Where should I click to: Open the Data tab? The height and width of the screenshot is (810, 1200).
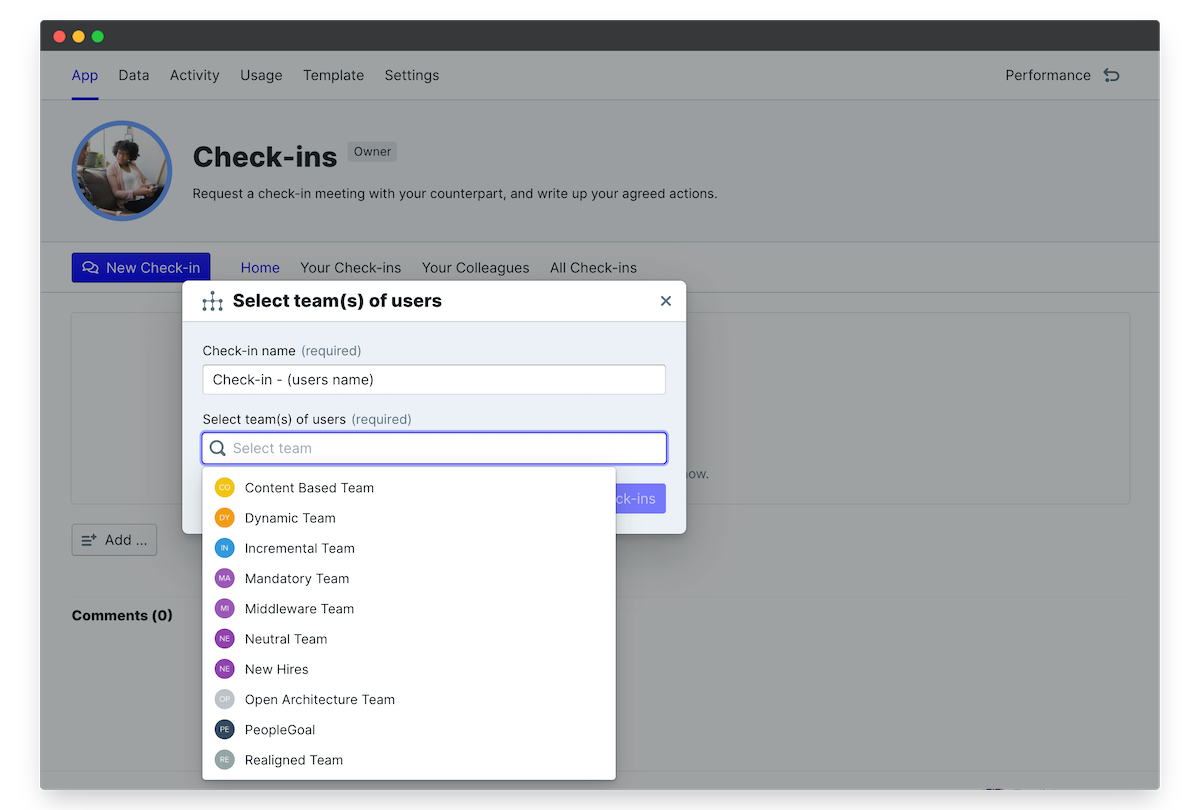point(134,75)
